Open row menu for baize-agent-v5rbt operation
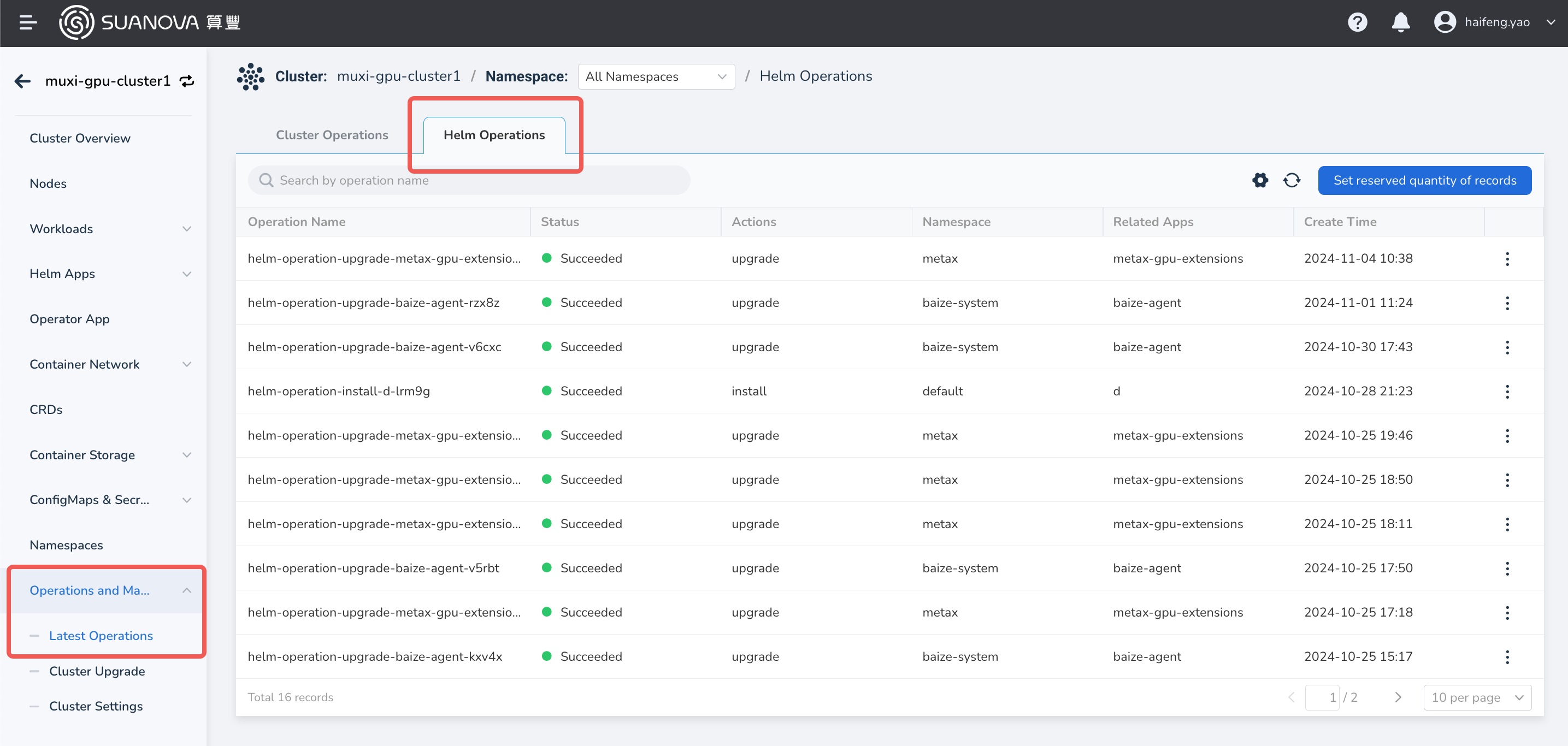1568x746 pixels. pos(1507,569)
